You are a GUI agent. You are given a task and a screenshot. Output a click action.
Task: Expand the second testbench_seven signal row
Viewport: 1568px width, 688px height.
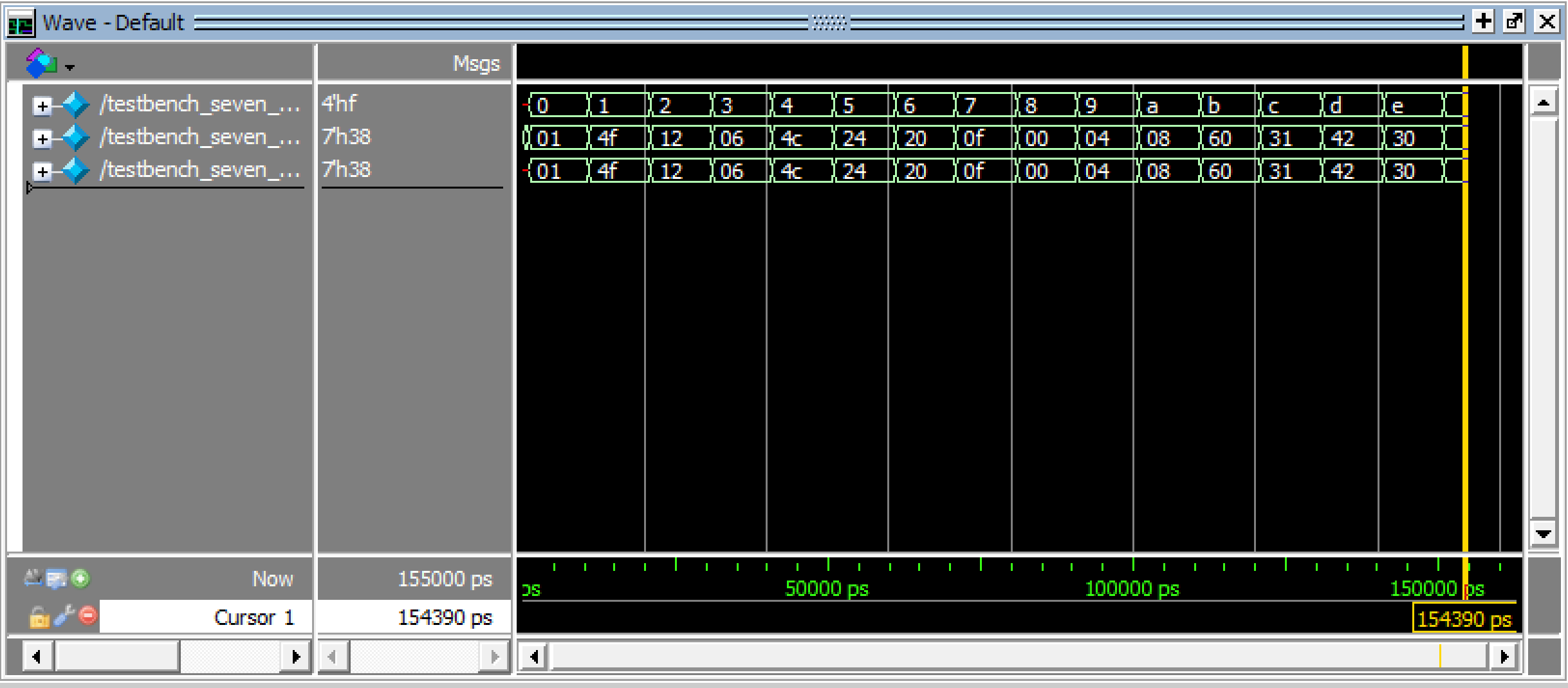[x=42, y=139]
